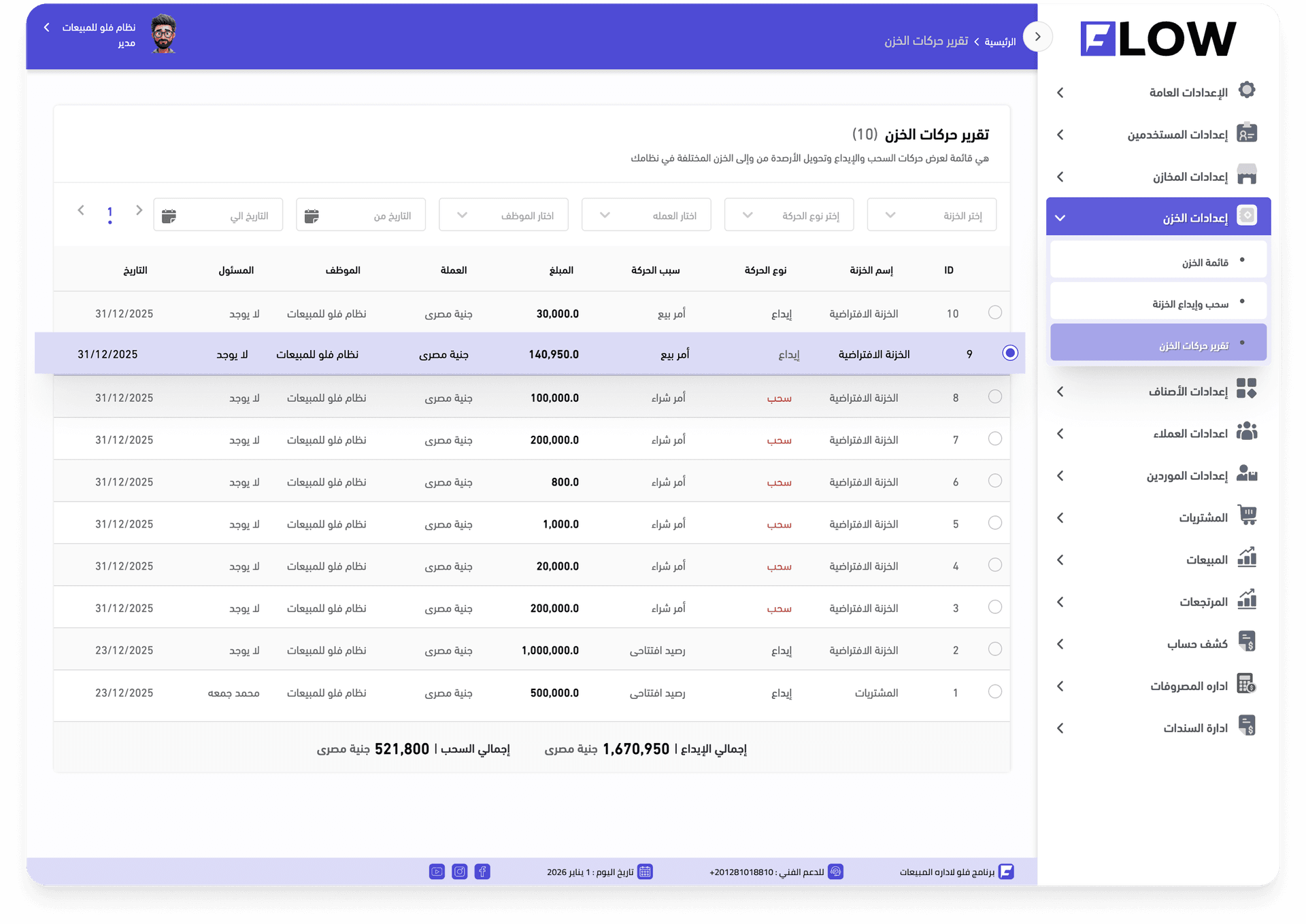Screen dimensions: 1306x924
Task: Open the قائمة الخزن menu item
Action: point(1158,260)
